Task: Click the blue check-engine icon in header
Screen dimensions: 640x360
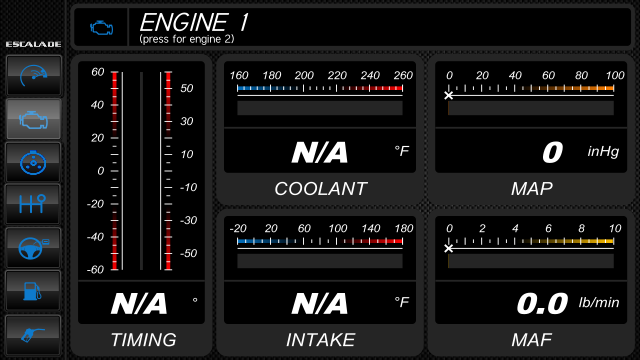Action: (101, 28)
